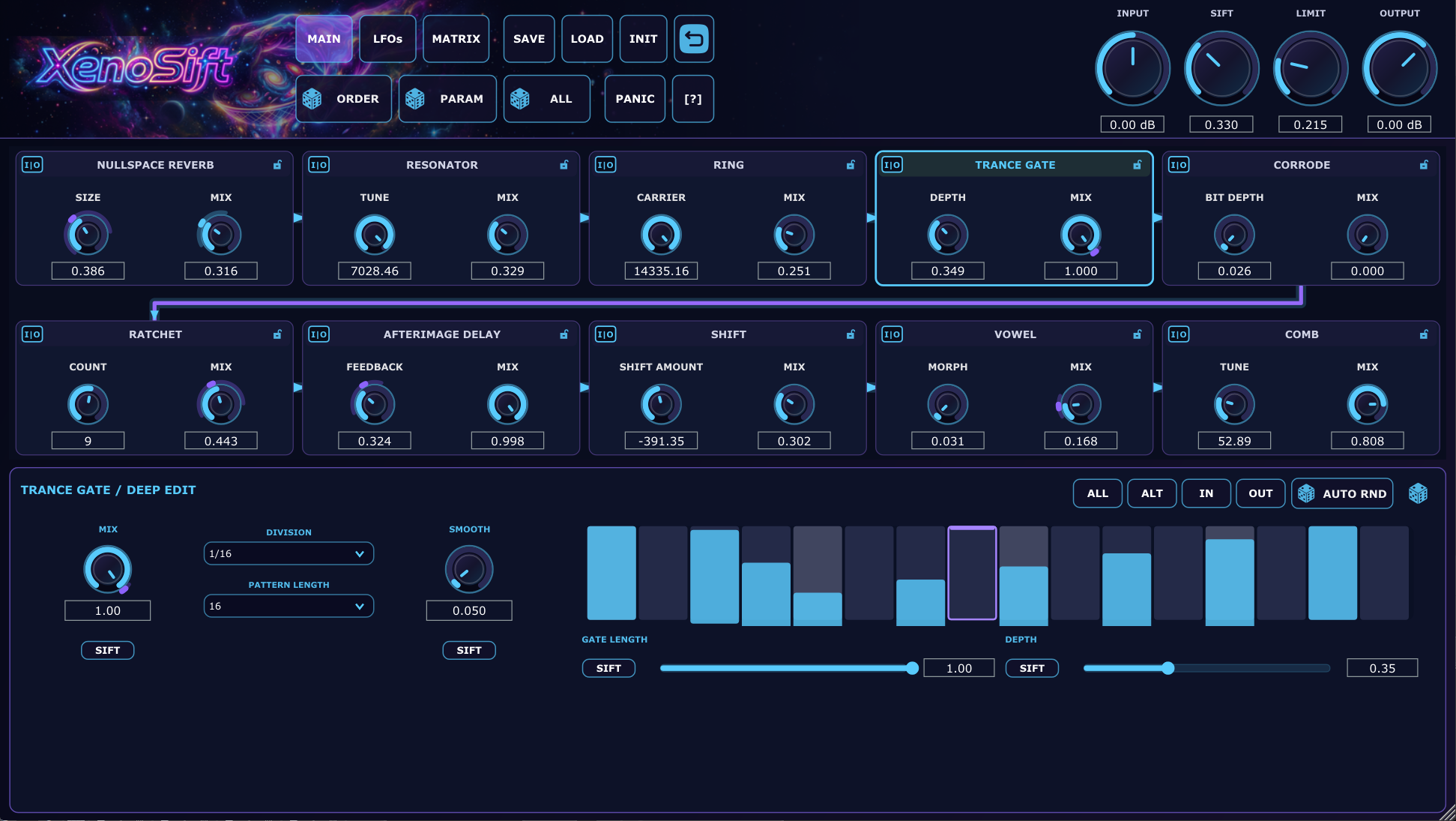Click the Resonator Tune value field 7028.46
Viewport: 1456px width, 821px height.
click(x=375, y=271)
